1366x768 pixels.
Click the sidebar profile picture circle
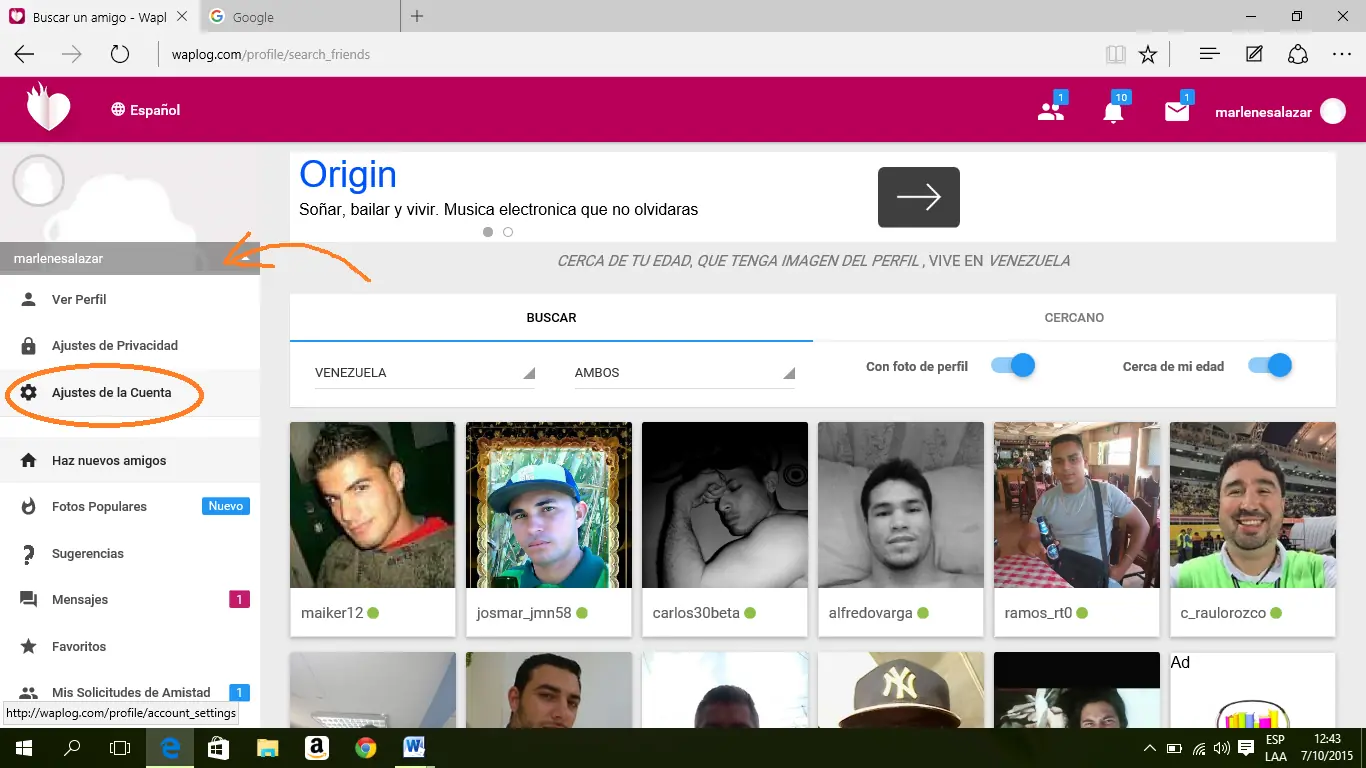(x=38, y=181)
